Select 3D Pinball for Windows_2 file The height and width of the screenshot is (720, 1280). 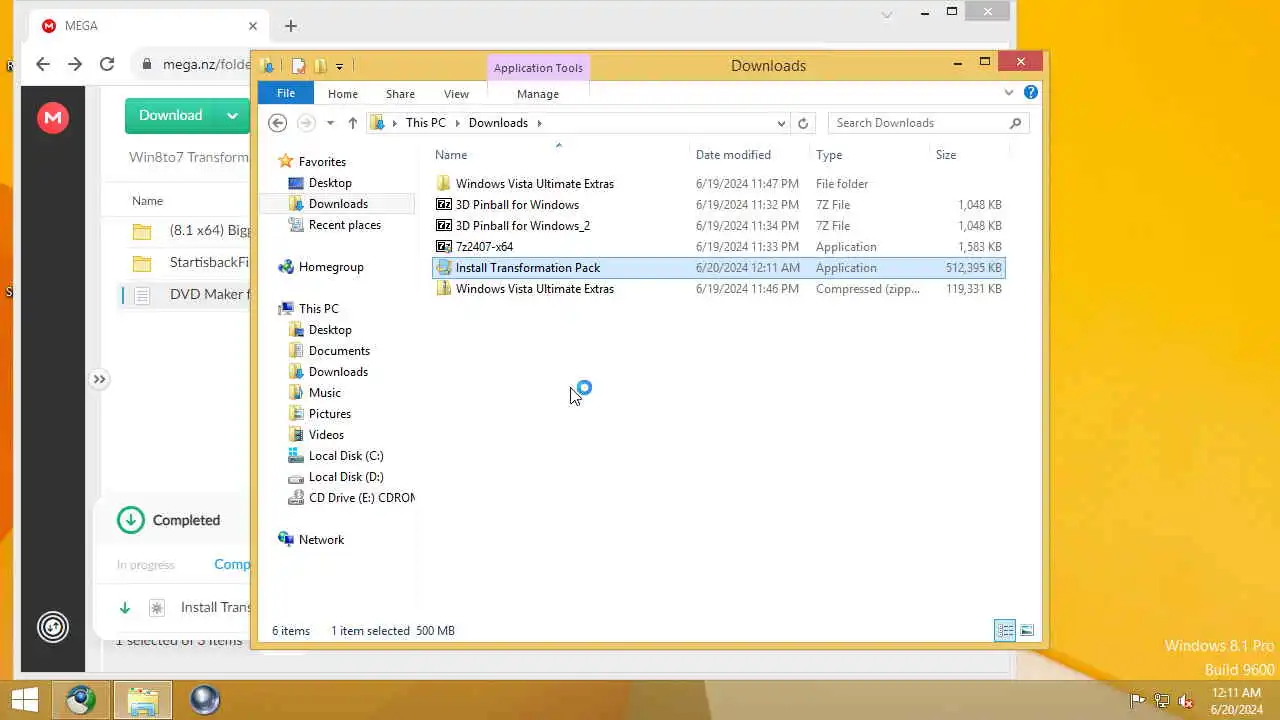pyautogui.click(x=718, y=226)
